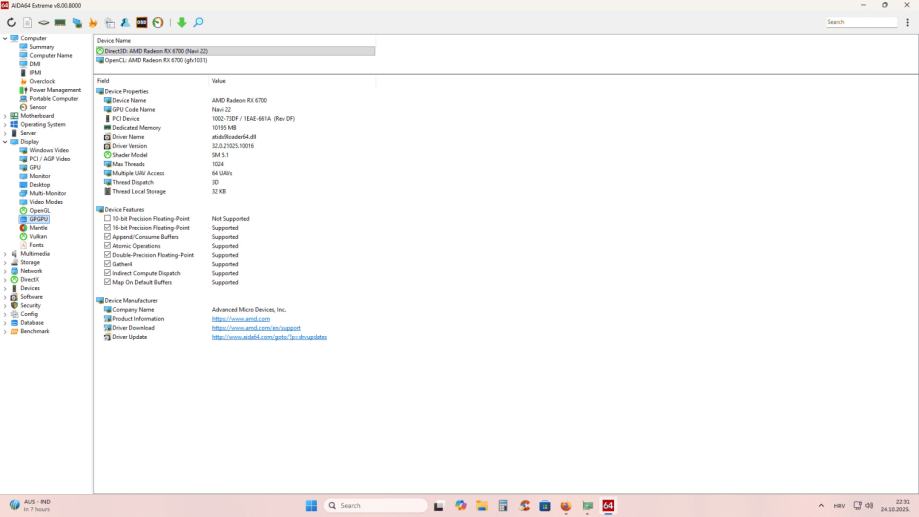This screenshot has height=517, width=919.
Task: Click the chip-shaped toolbar icon
Action: (44, 22)
